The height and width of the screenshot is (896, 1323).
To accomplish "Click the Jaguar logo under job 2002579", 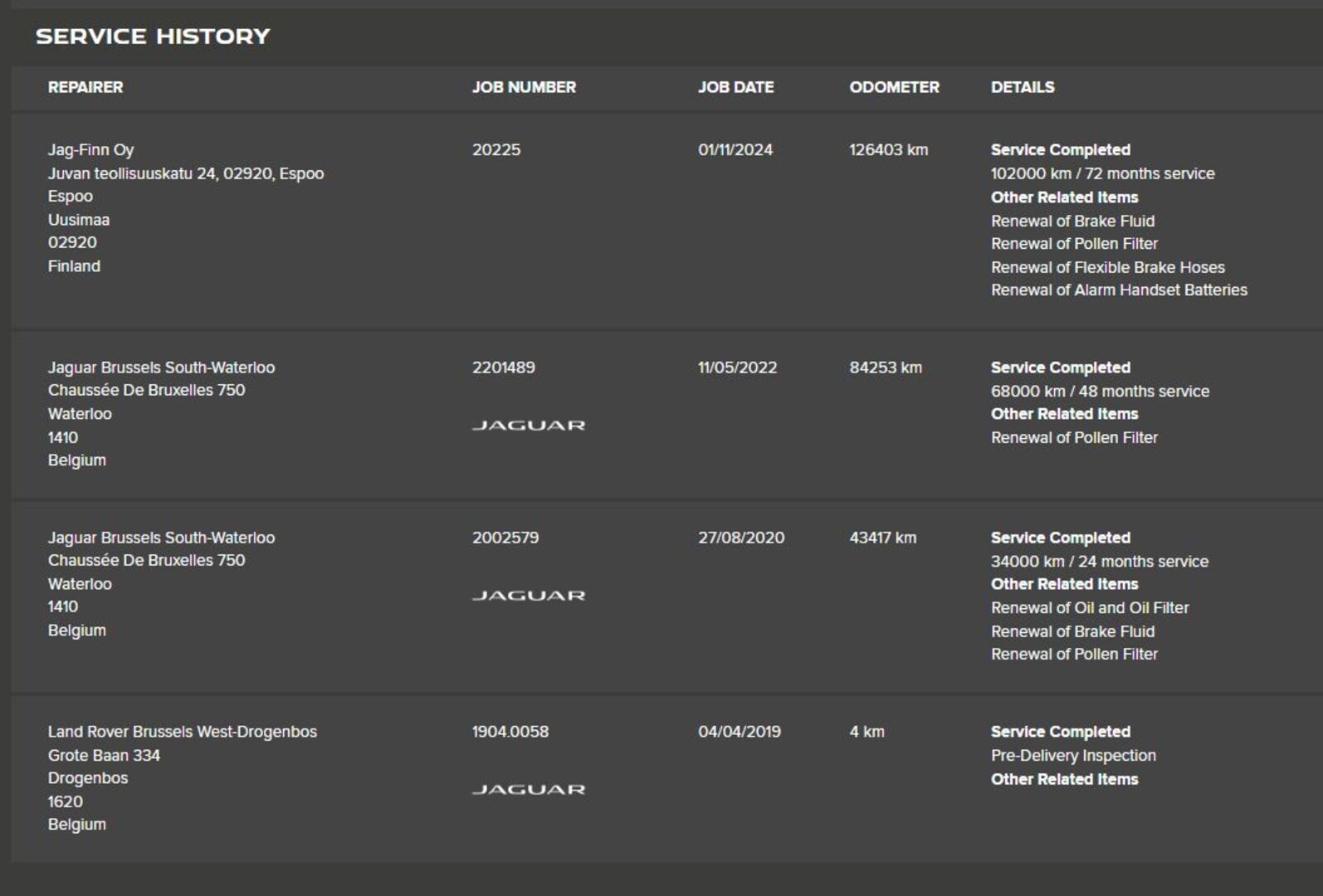I will pos(529,596).
